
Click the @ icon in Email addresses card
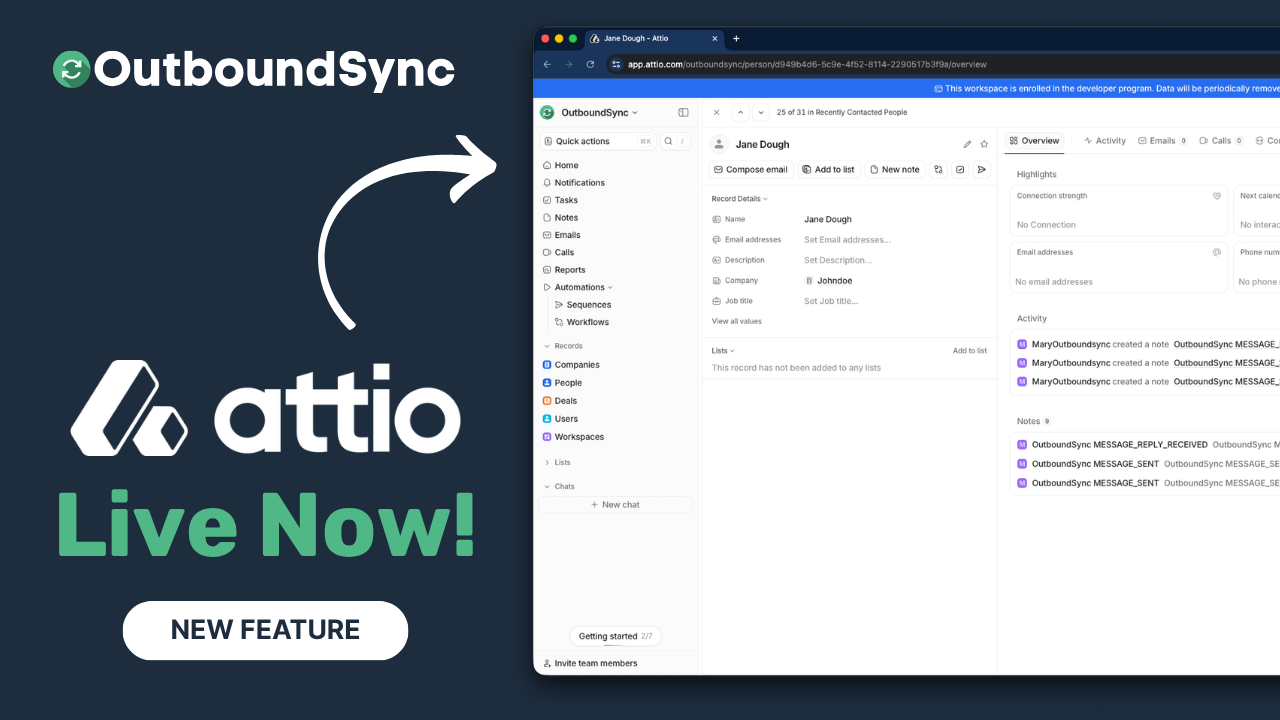[1217, 252]
